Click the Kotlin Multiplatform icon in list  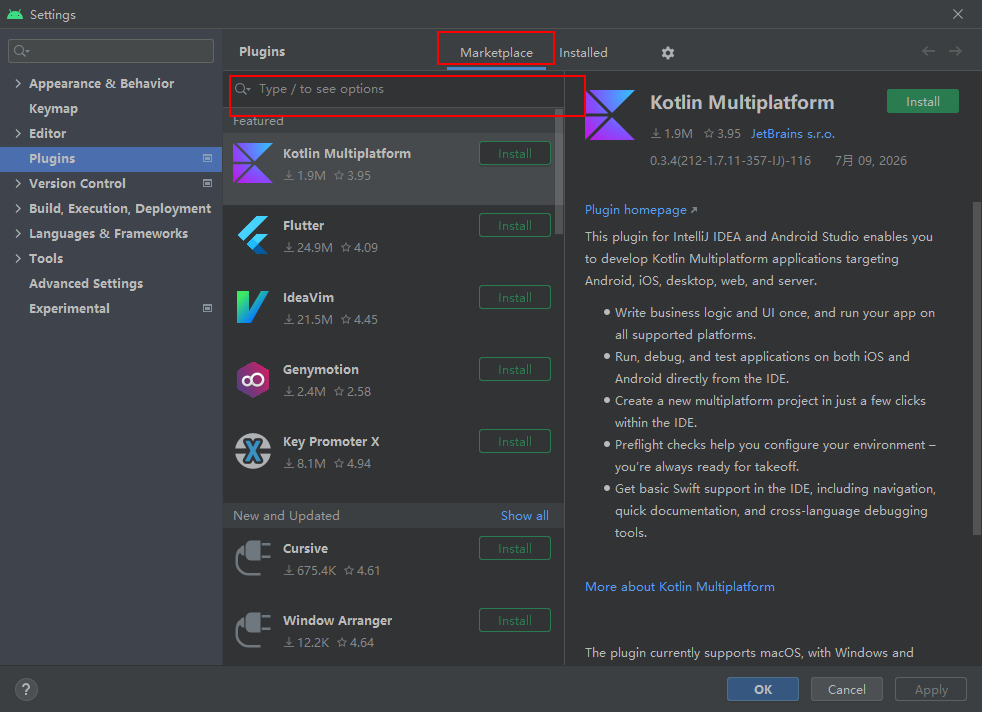click(252, 163)
